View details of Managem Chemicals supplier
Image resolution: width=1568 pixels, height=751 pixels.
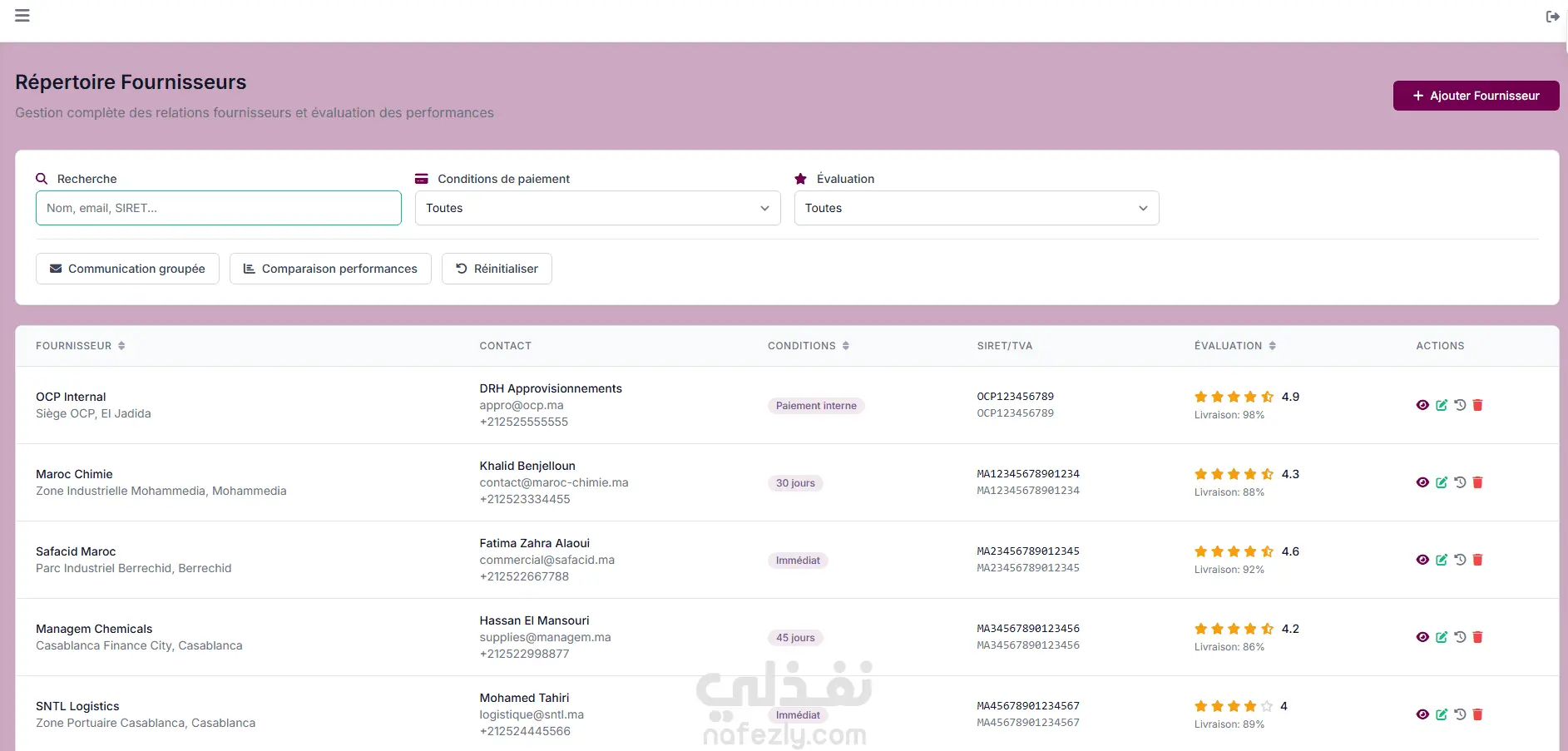(1422, 637)
